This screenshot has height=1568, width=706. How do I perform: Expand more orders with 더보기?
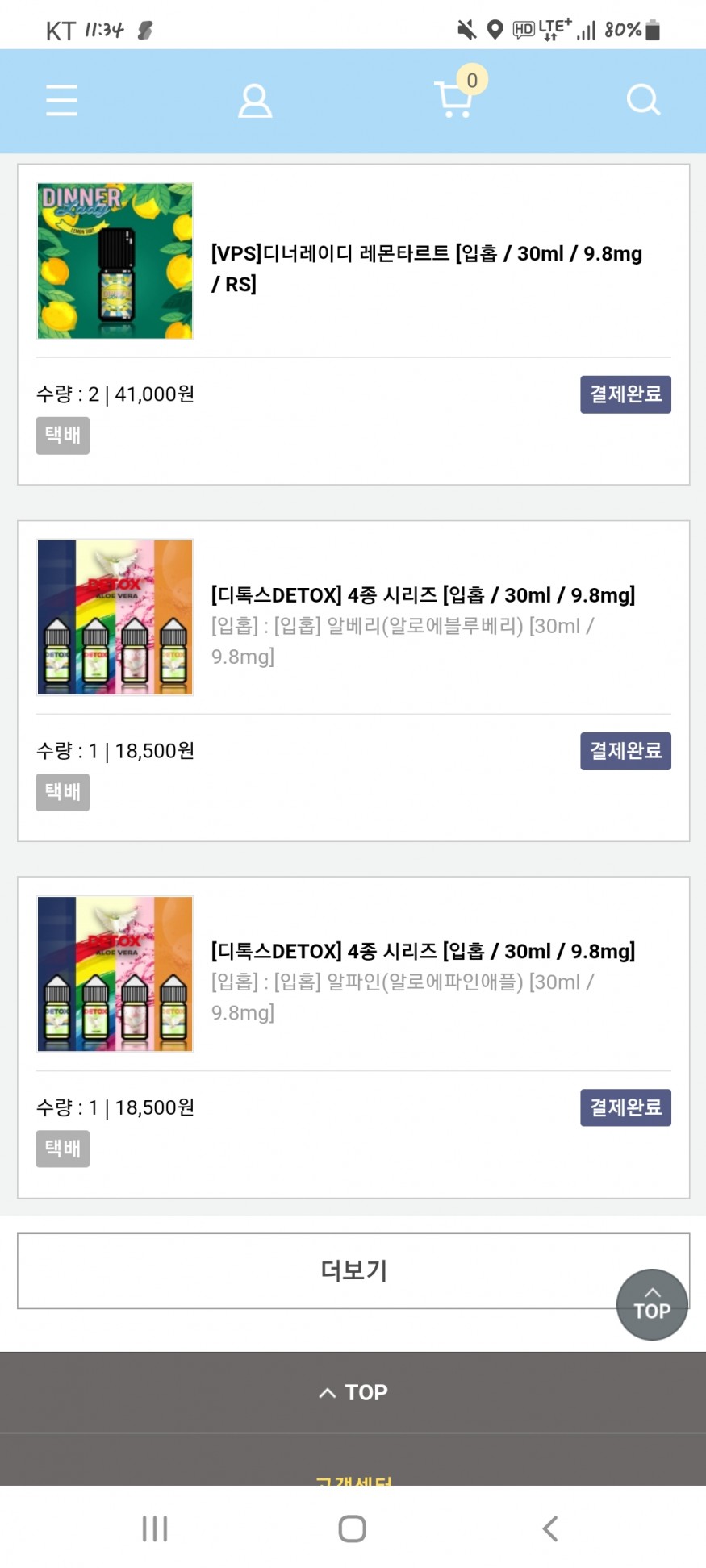(353, 1270)
